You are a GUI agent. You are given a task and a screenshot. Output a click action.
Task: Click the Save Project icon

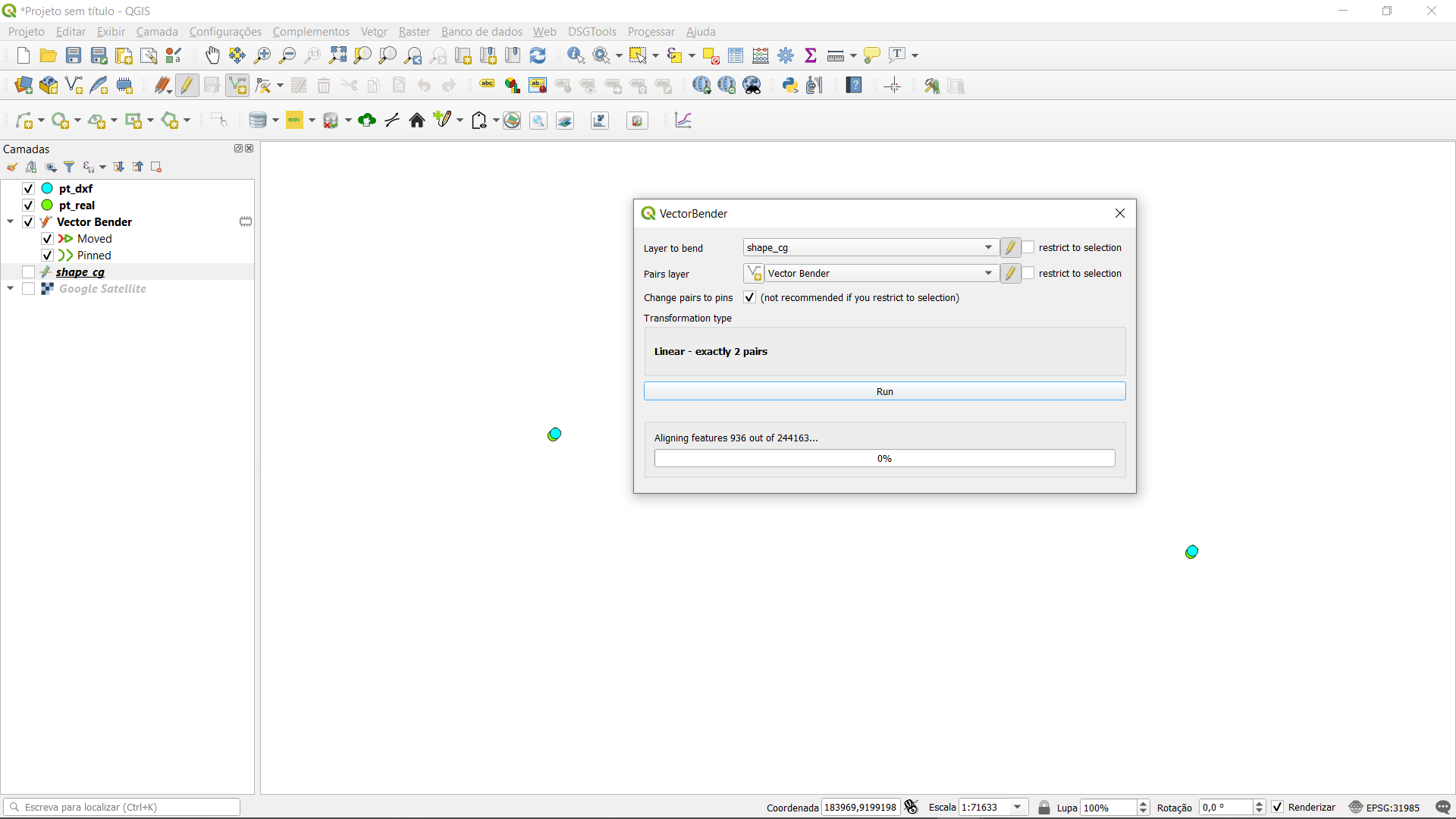74,55
